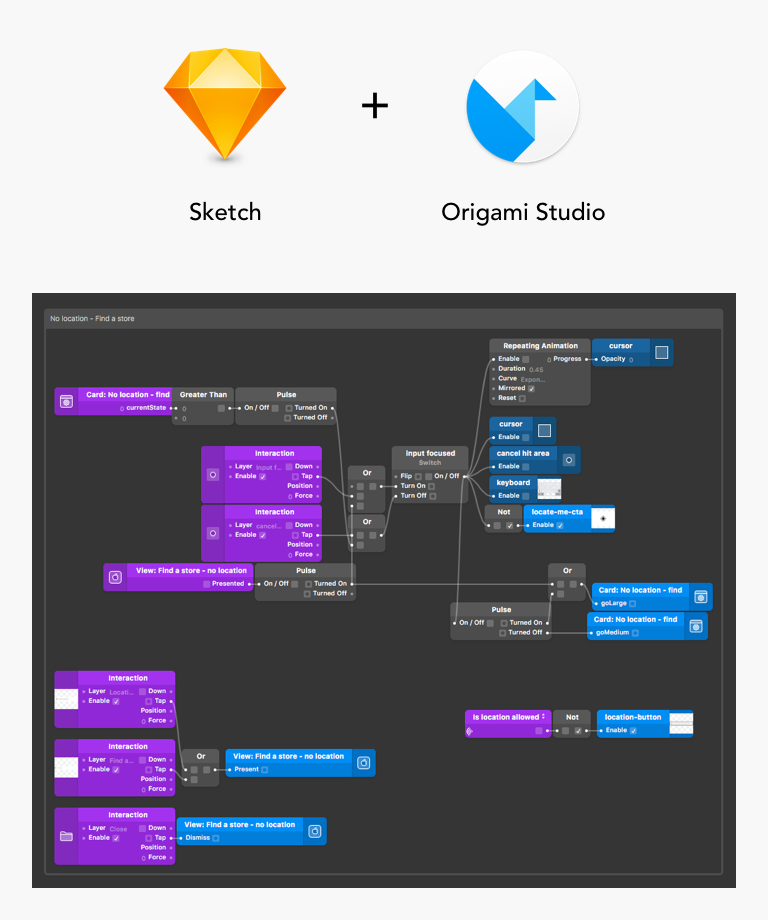Click the thumbnail of the Locati... Interaction patch

tap(66, 699)
